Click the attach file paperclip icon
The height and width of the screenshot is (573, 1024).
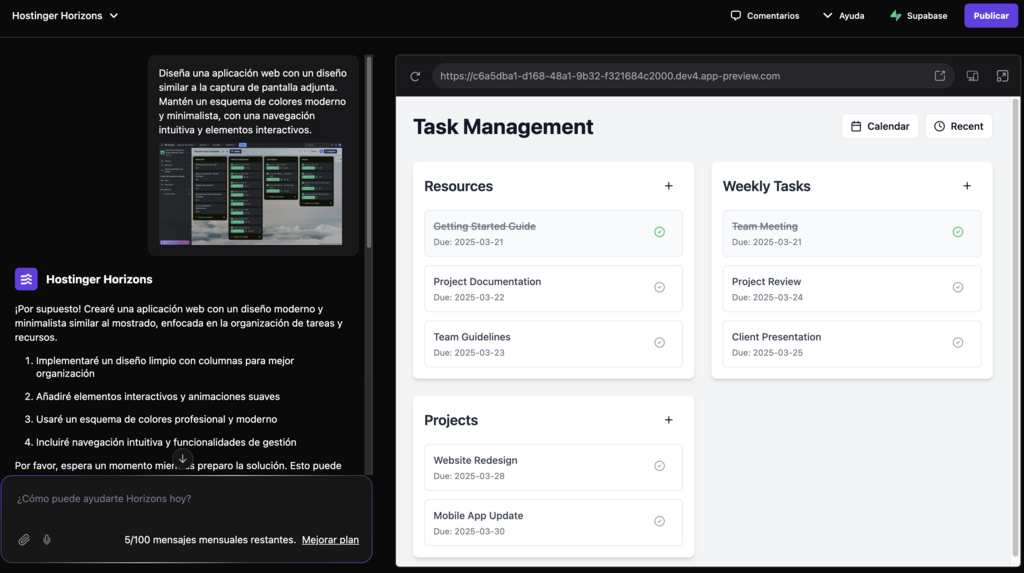pos(24,540)
